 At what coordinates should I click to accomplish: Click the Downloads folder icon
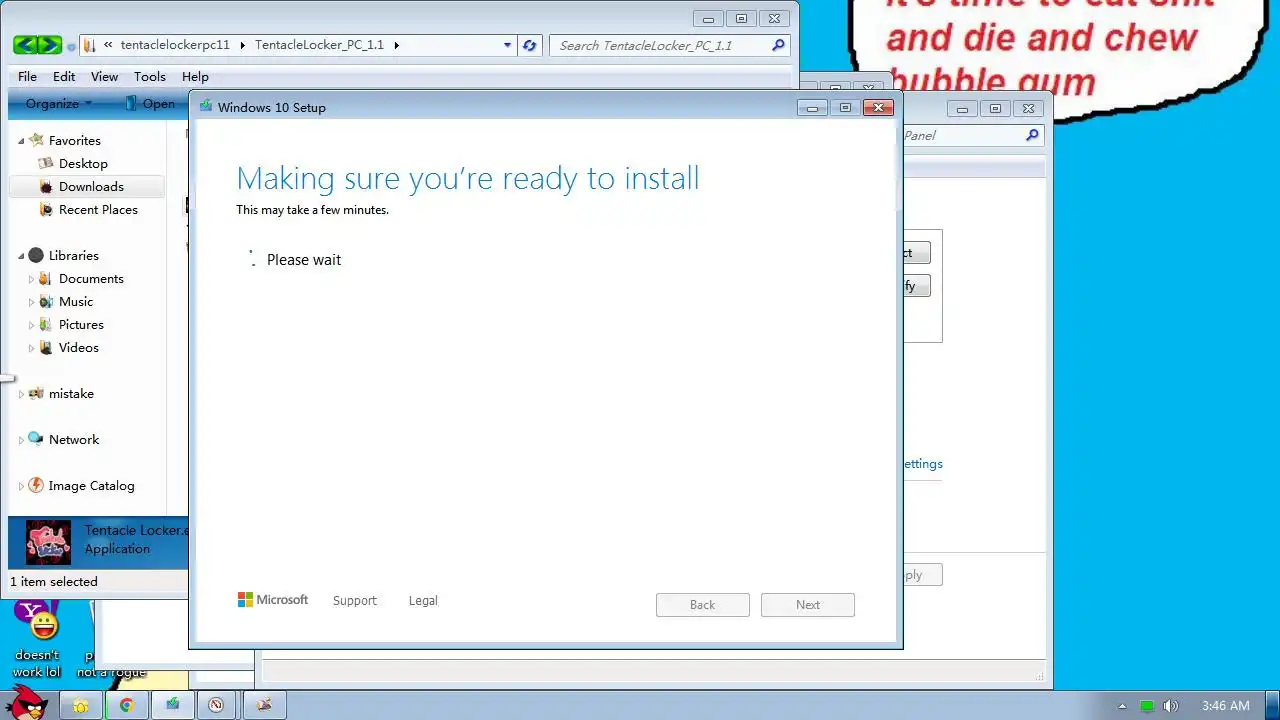tap(45, 186)
